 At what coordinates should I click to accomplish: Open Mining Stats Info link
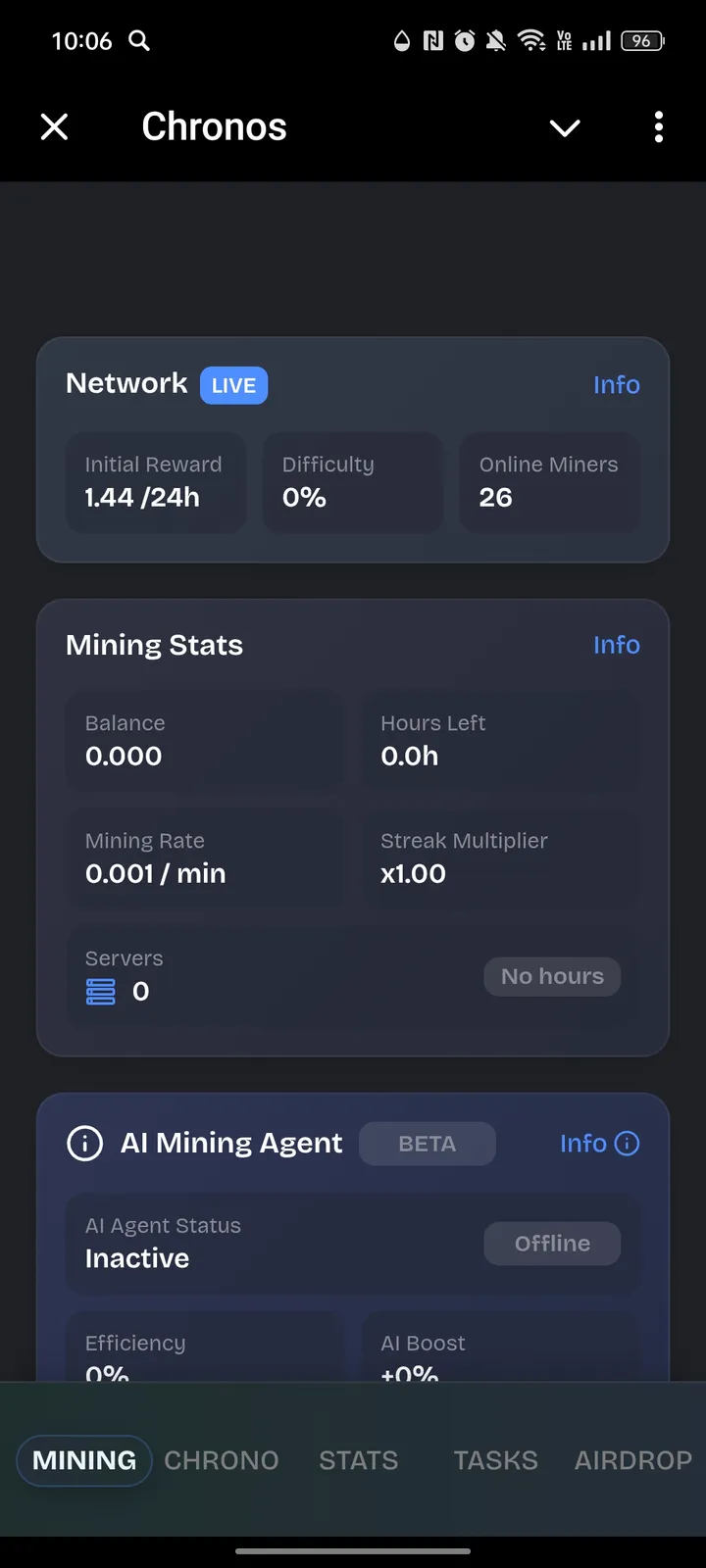[616, 645]
